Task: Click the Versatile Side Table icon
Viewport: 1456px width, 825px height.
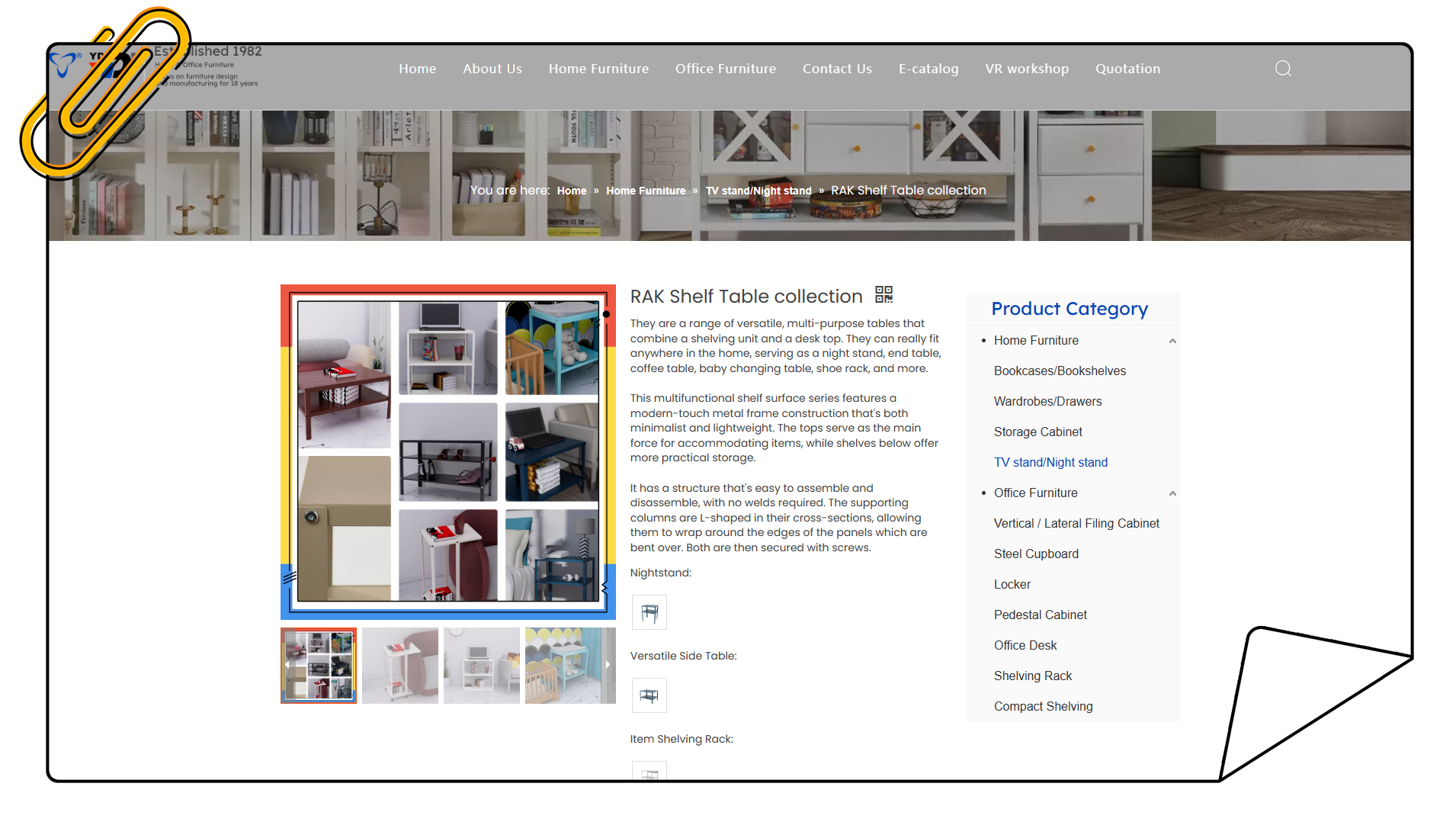Action: [649, 695]
